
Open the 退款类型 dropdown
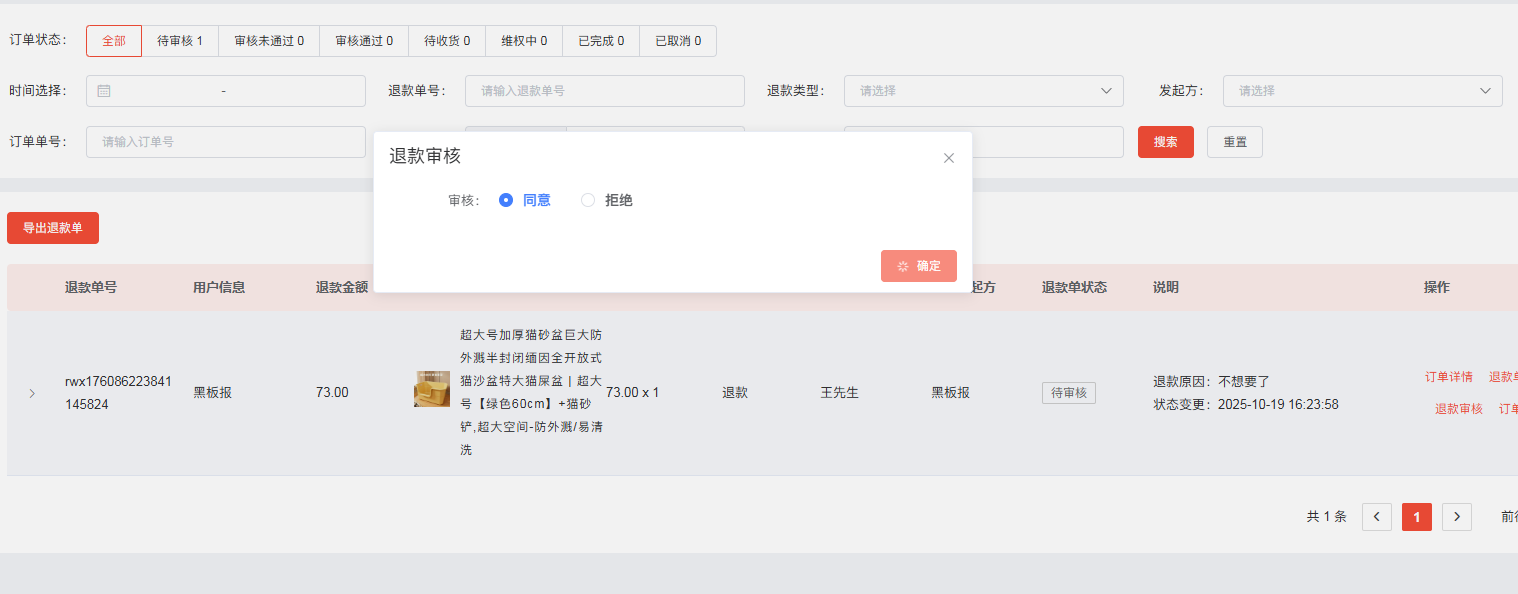tap(983, 91)
